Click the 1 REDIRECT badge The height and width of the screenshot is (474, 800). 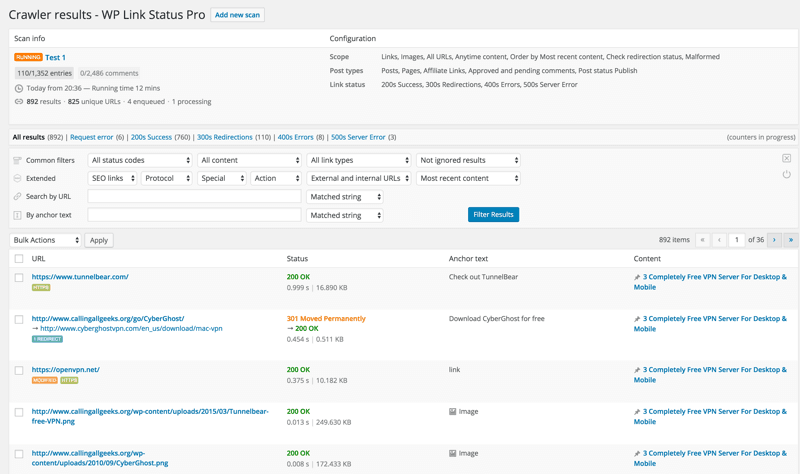pyautogui.click(x=47, y=339)
